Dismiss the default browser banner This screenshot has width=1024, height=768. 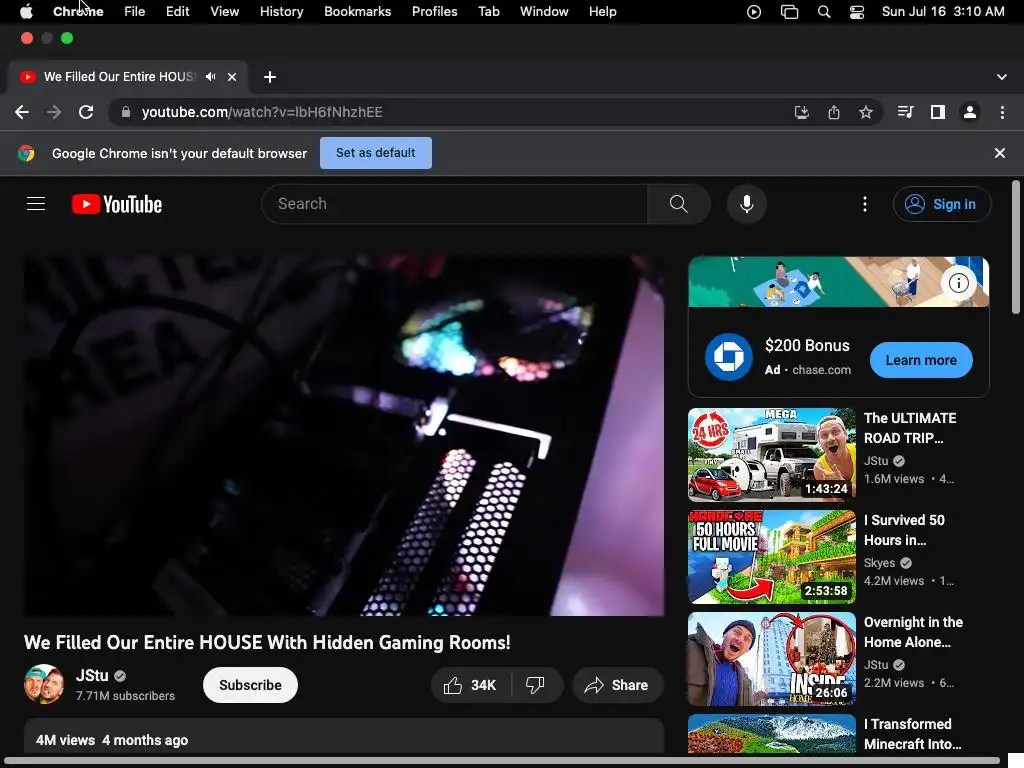click(x=1000, y=153)
